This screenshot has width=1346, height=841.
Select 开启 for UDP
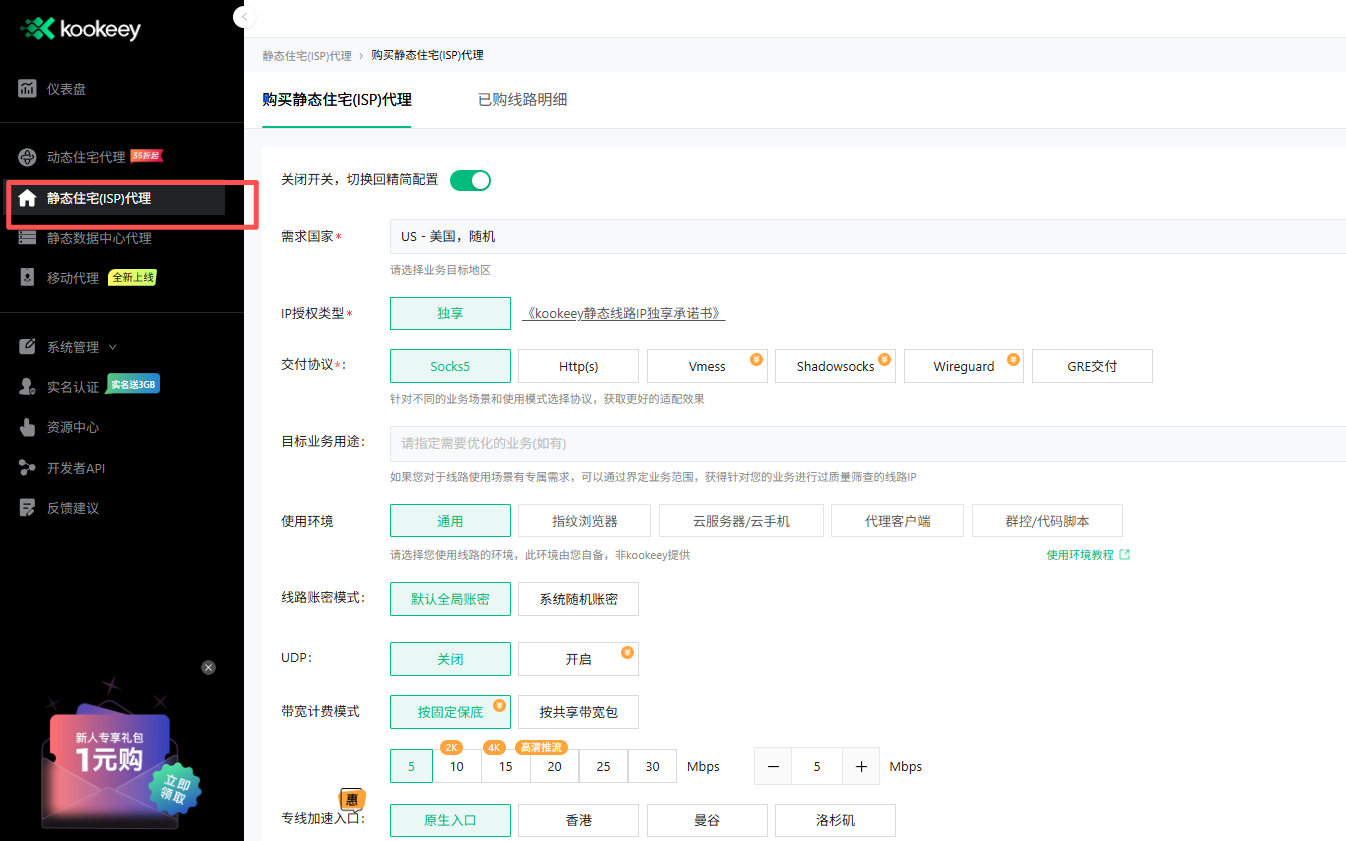(x=578, y=659)
